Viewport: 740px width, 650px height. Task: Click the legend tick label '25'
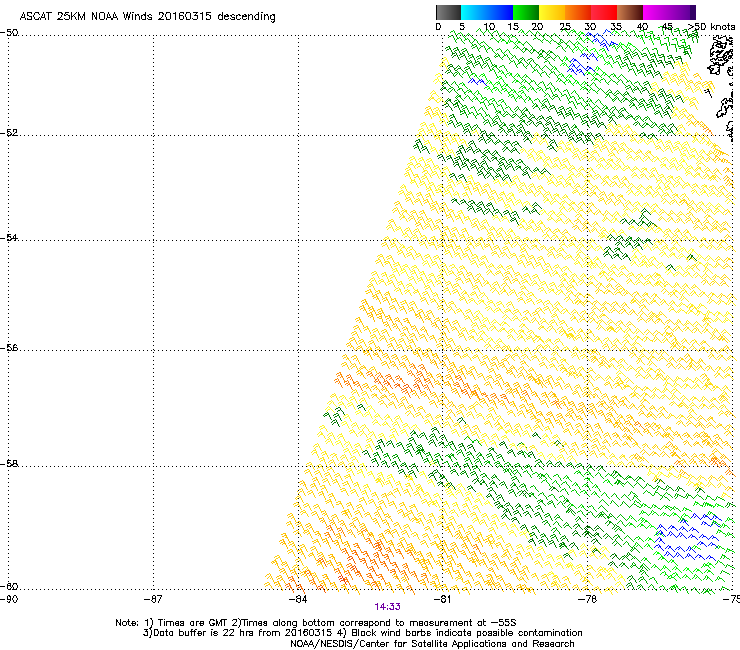(x=565, y=27)
